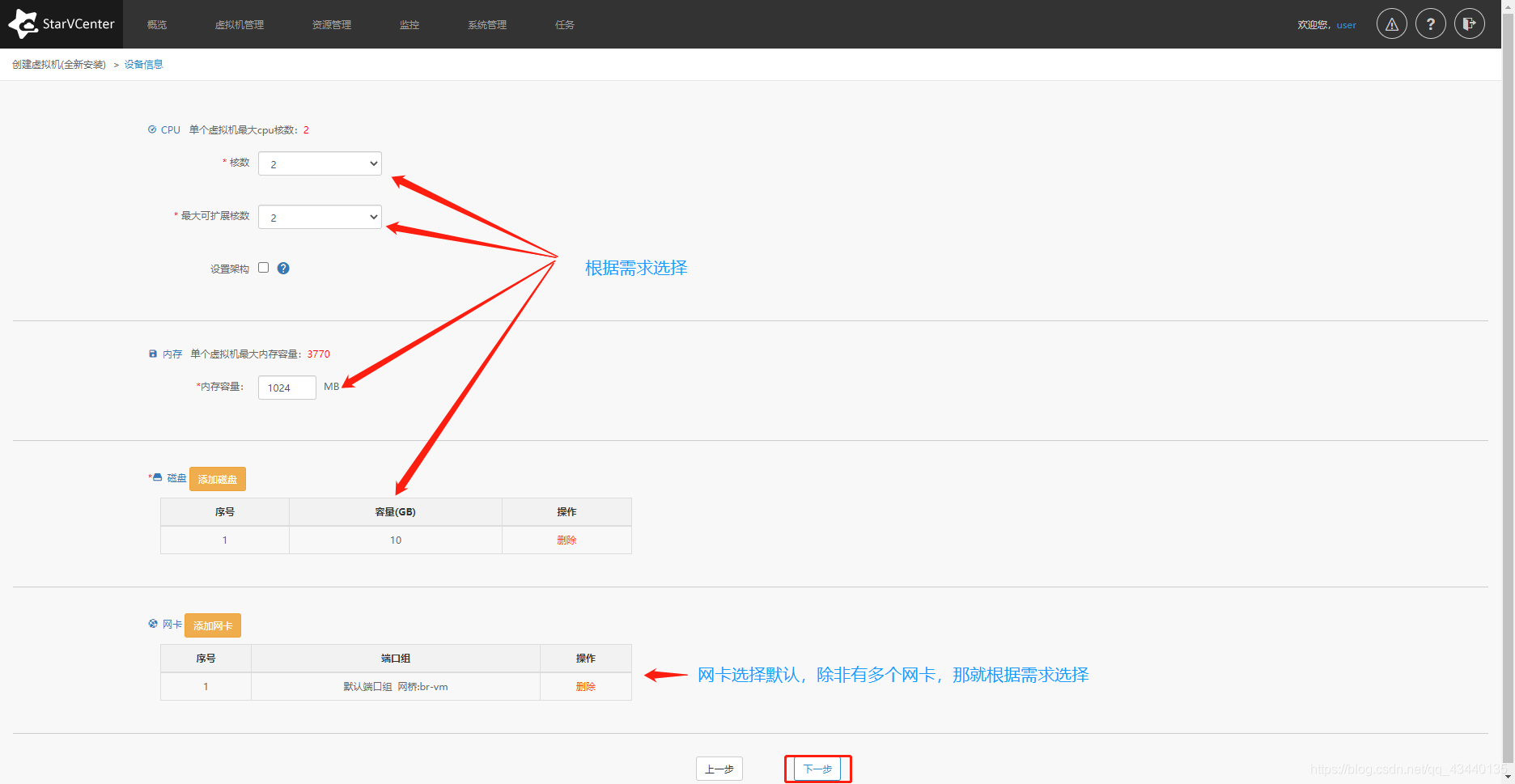The image size is (1515, 784).
Task: Open the 任务 menu
Action: [565, 25]
